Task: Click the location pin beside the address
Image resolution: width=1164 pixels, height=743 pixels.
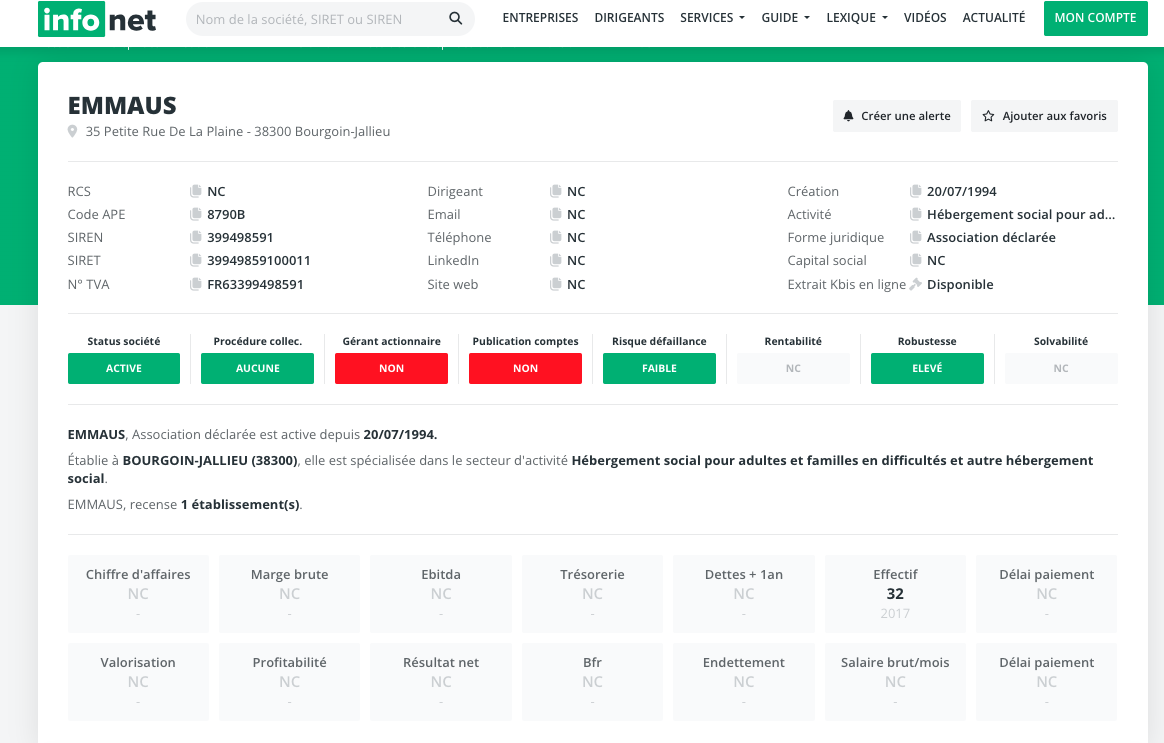Action: pos(72,131)
